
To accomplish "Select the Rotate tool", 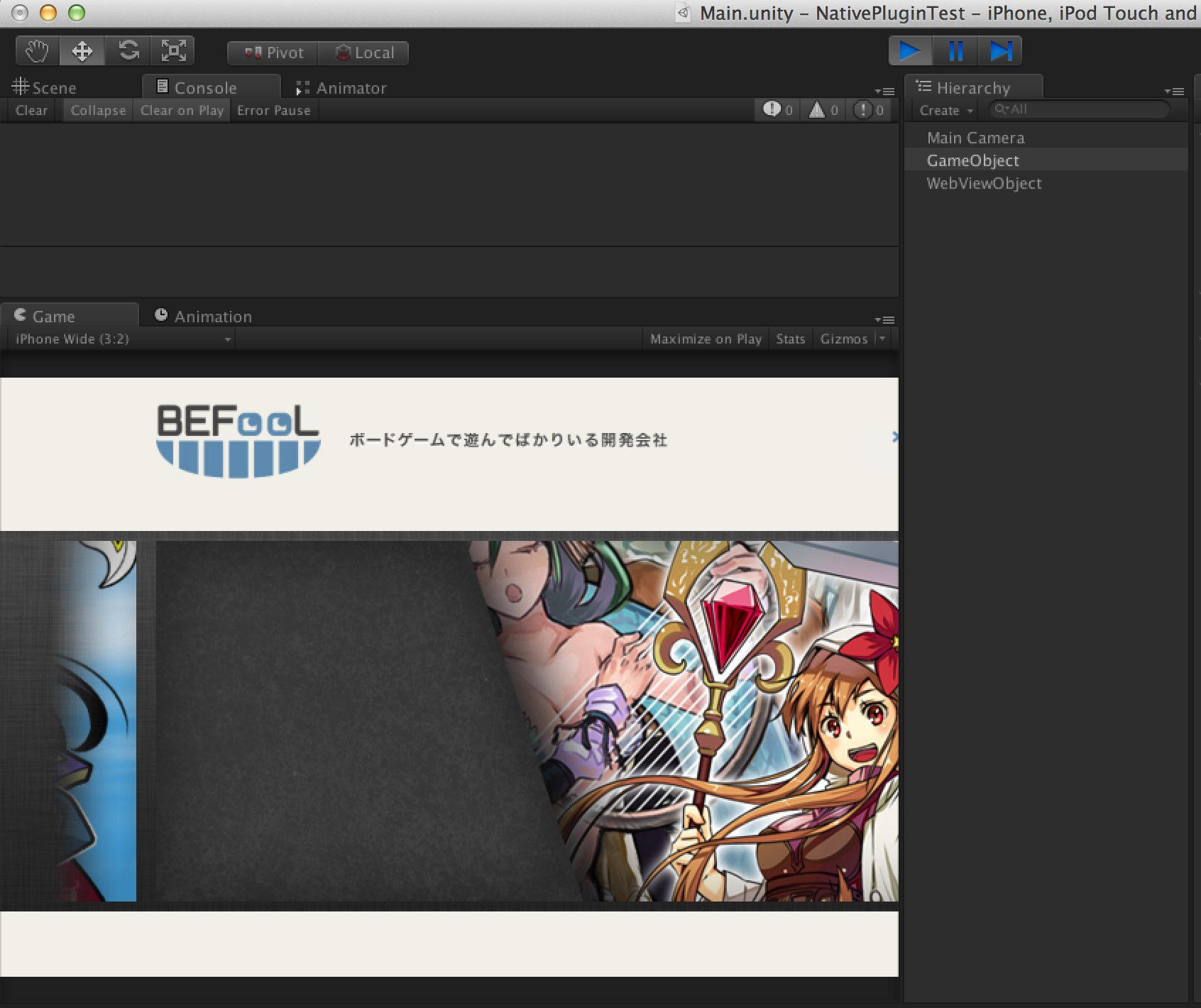I will coord(128,52).
